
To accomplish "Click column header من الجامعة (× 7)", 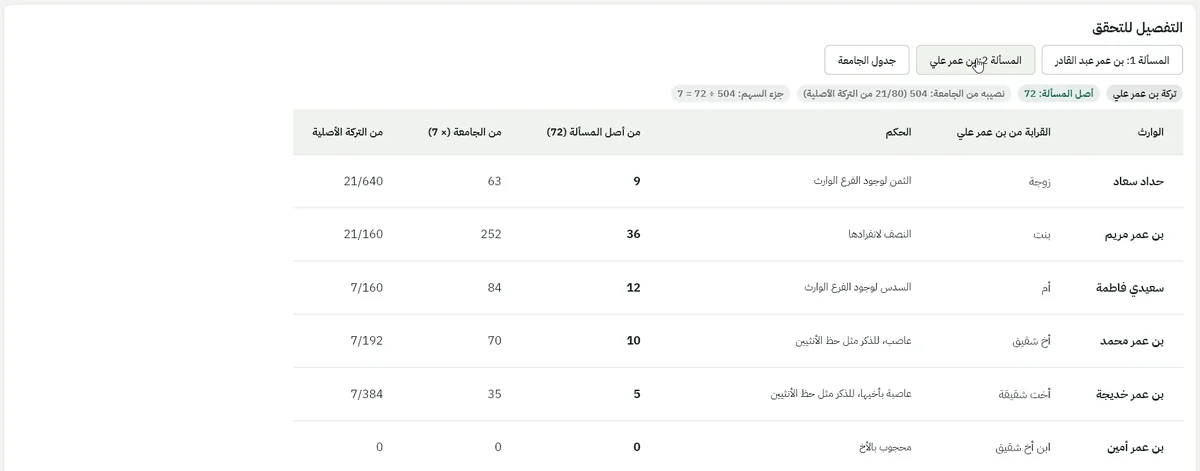I will pyautogui.click(x=464, y=132).
